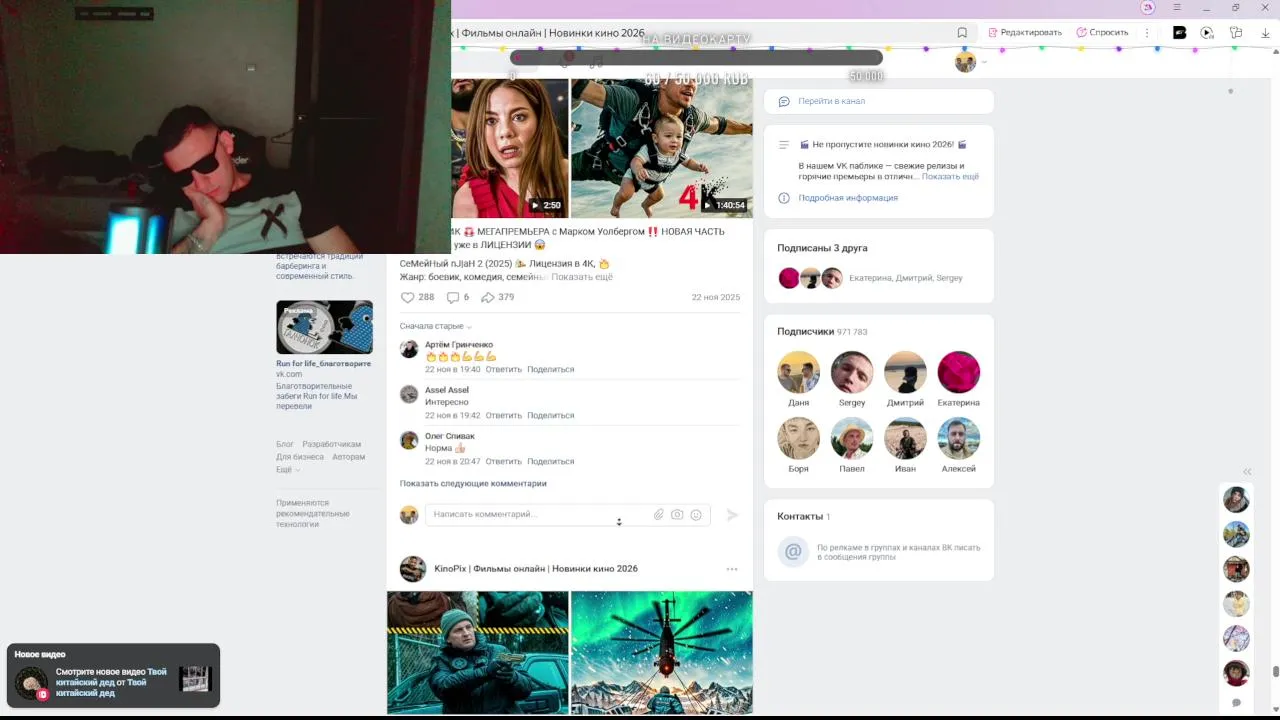This screenshot has height=720, width=1280.
Task: Open subscriber Даня's avatar
Action: [798, 372]
